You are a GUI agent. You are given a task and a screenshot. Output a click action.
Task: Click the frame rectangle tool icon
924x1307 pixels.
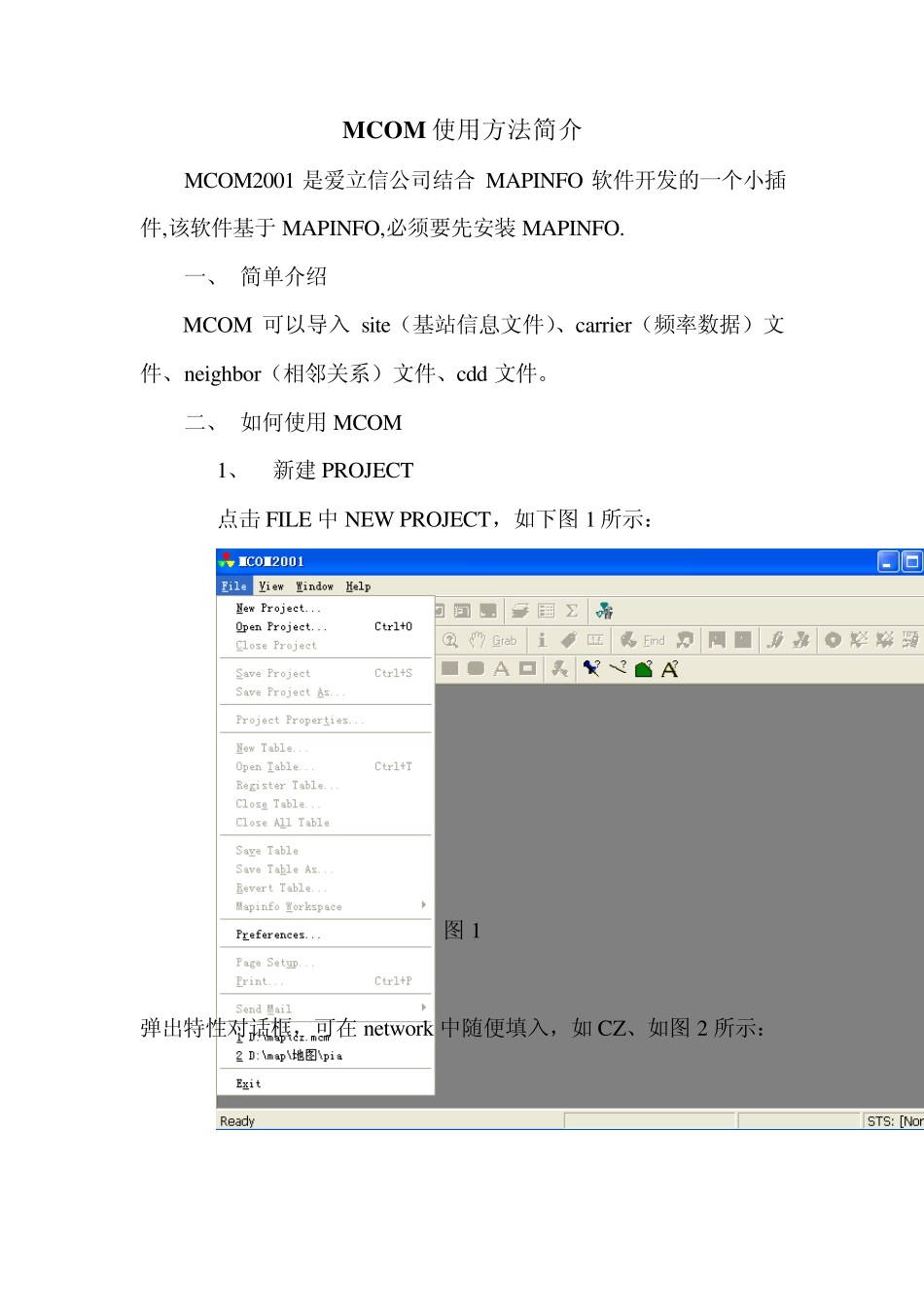pos(528,668)
